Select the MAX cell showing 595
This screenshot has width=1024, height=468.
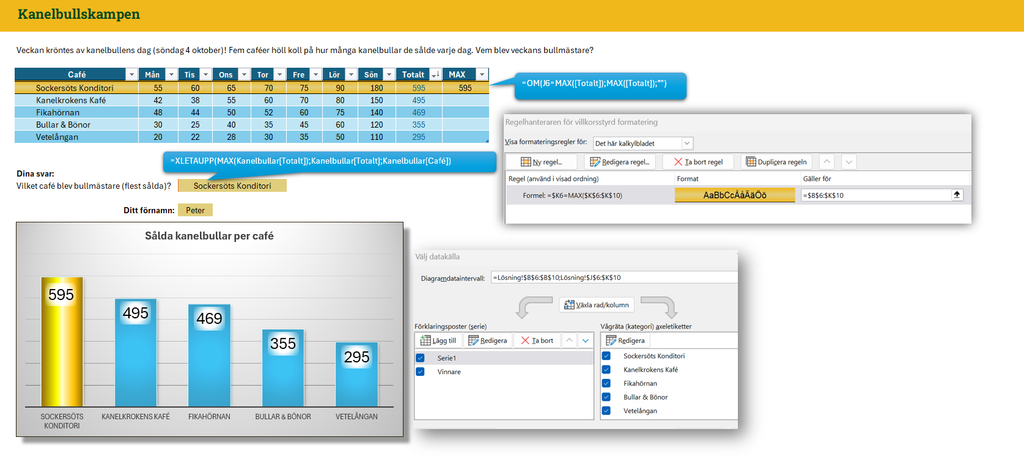(465, 87)
